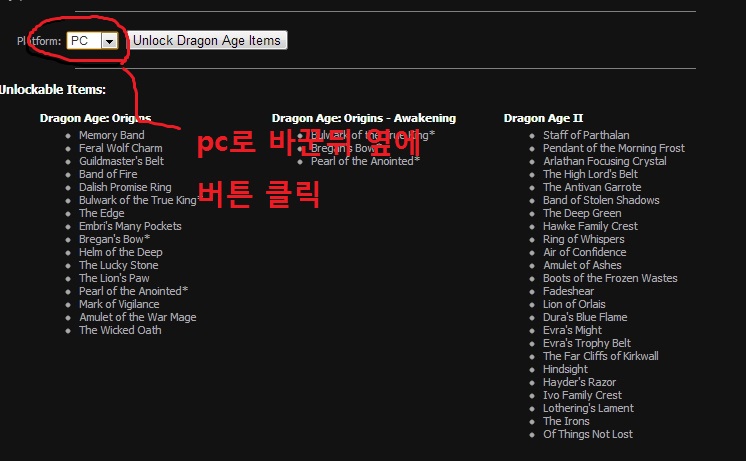Click 'Bulwark of the True King' under Origins
The height and width of the screenshot is (461, 746).
[138, 200]
